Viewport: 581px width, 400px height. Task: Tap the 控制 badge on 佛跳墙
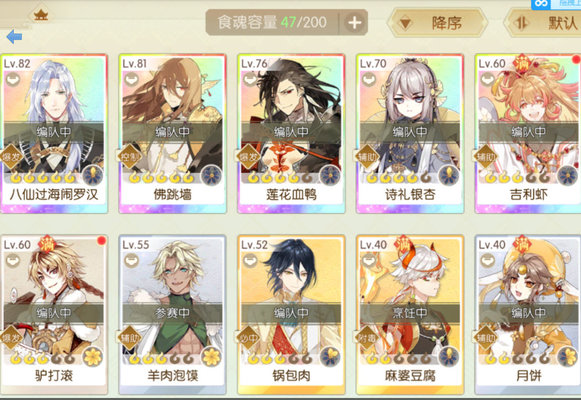(x=130, y=157)
